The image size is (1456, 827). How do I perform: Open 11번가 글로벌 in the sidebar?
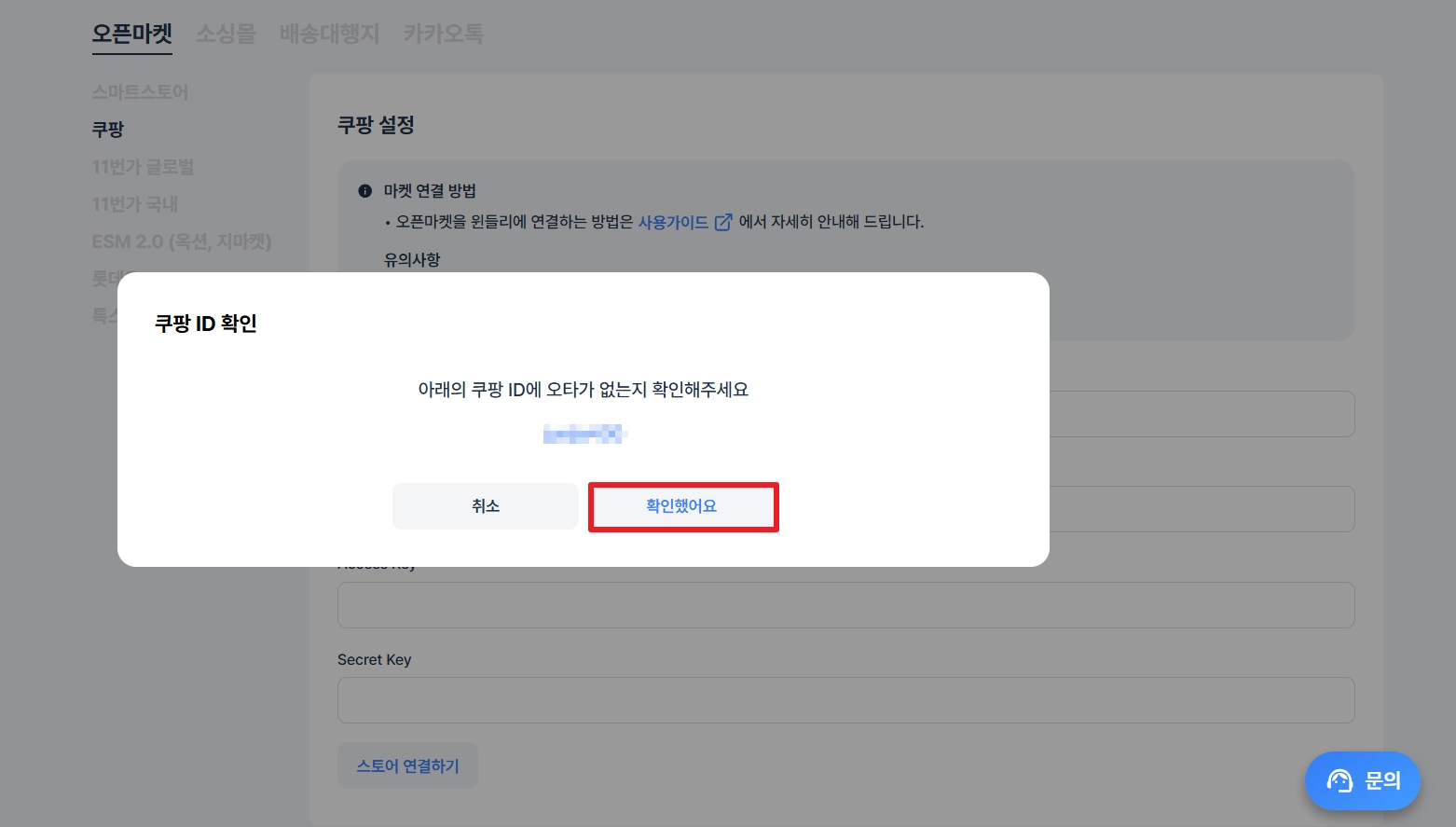(144, 167)
